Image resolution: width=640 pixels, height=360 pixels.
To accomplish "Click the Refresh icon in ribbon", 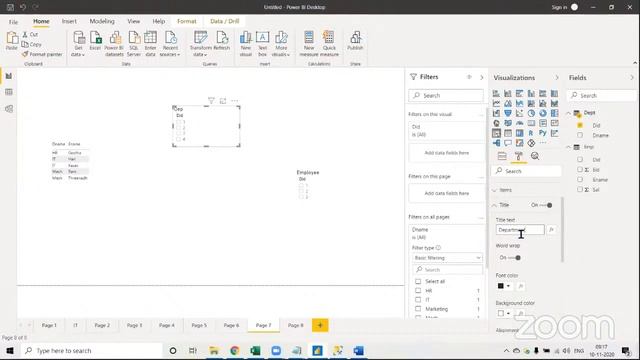I will [222, 41].
